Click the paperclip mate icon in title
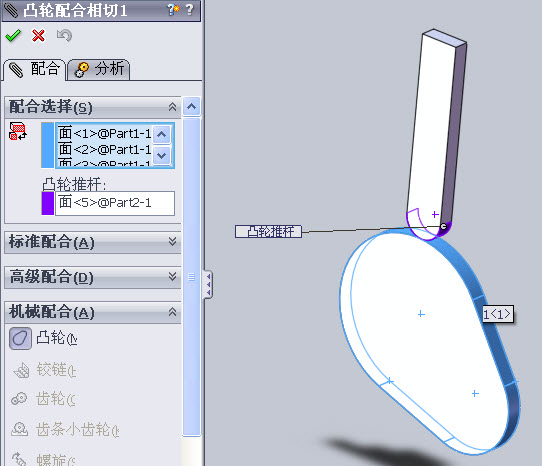 click(11, 10)
